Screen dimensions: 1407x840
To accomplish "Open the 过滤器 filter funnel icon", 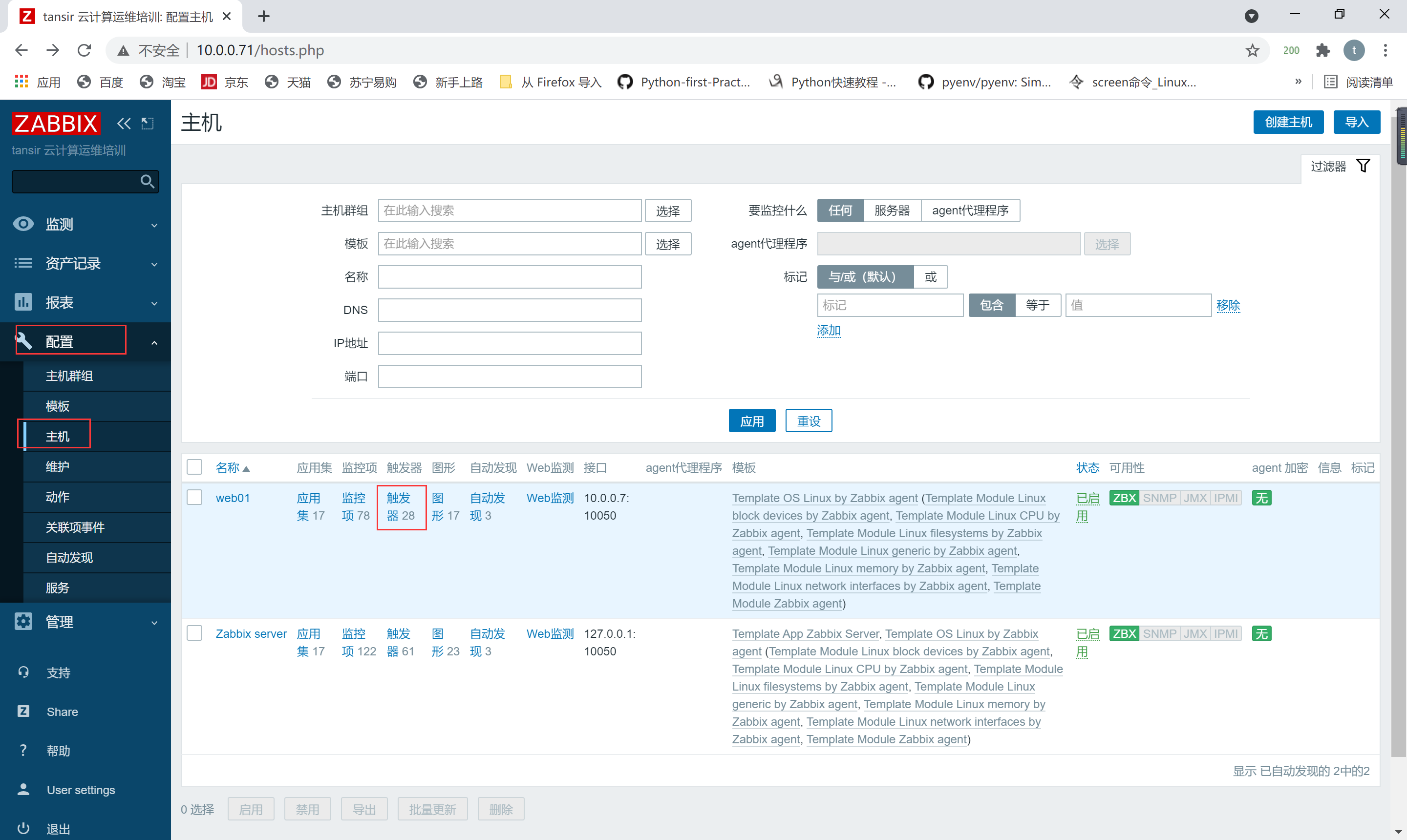I will [1364, 166].
